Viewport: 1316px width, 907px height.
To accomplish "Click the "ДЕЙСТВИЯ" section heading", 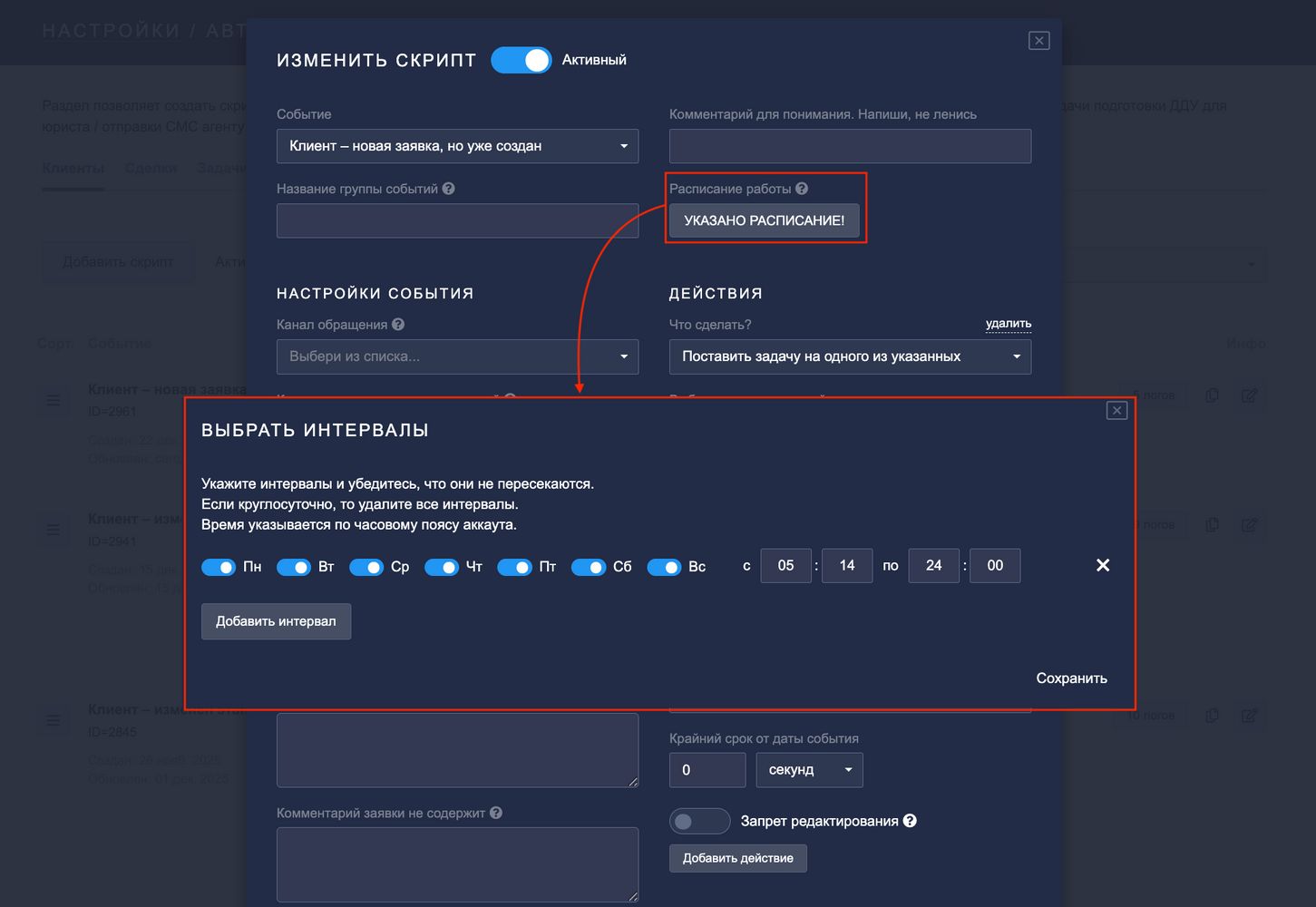I will [x=716, y=293].
